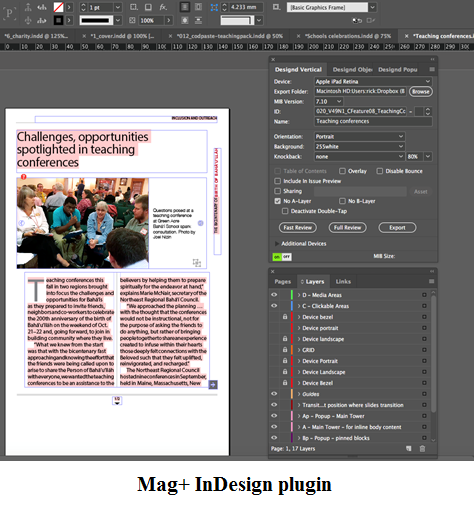Screen dimensions: 475x511
Task: Expand the Device portrait layer
Action: pos(299,328)
